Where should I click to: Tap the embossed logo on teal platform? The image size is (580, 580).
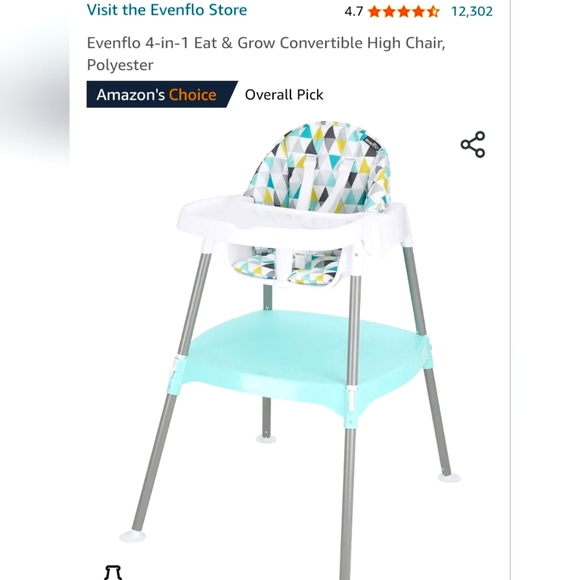pyautogui.click(x=254, y=386)
